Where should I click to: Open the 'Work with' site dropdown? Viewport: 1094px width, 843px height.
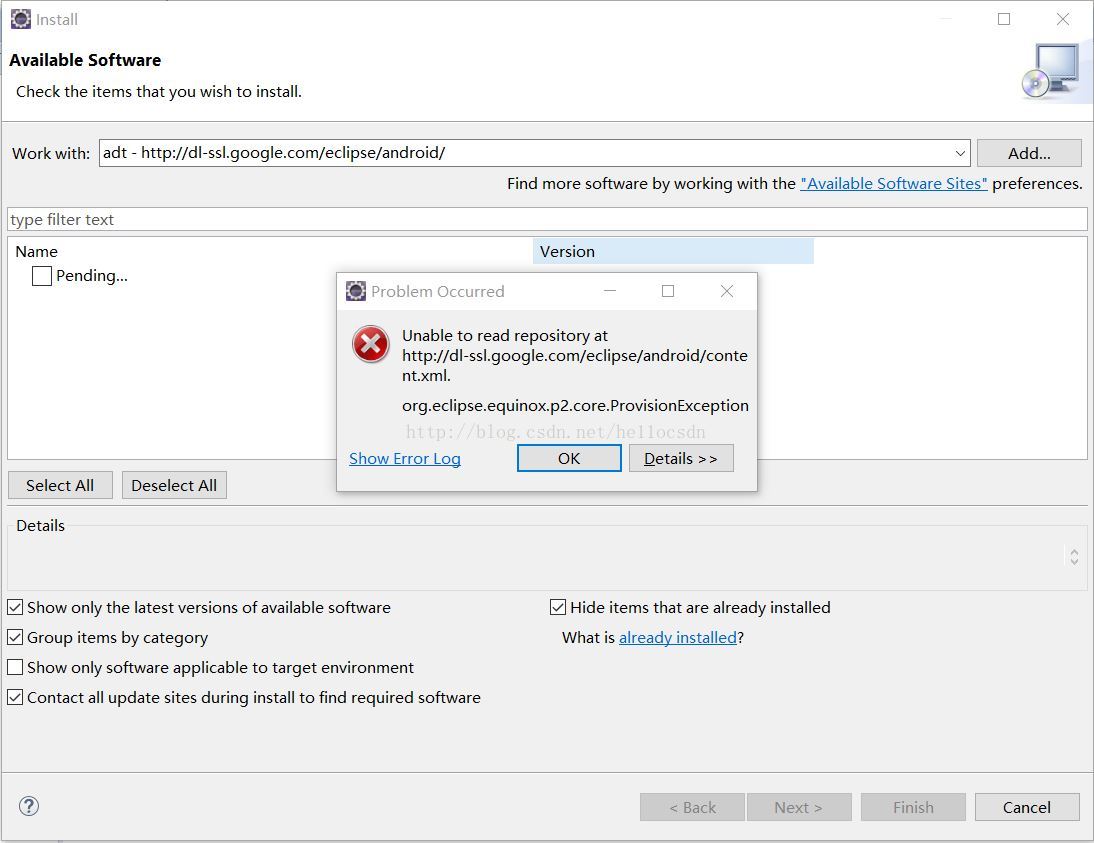(960, 153)
